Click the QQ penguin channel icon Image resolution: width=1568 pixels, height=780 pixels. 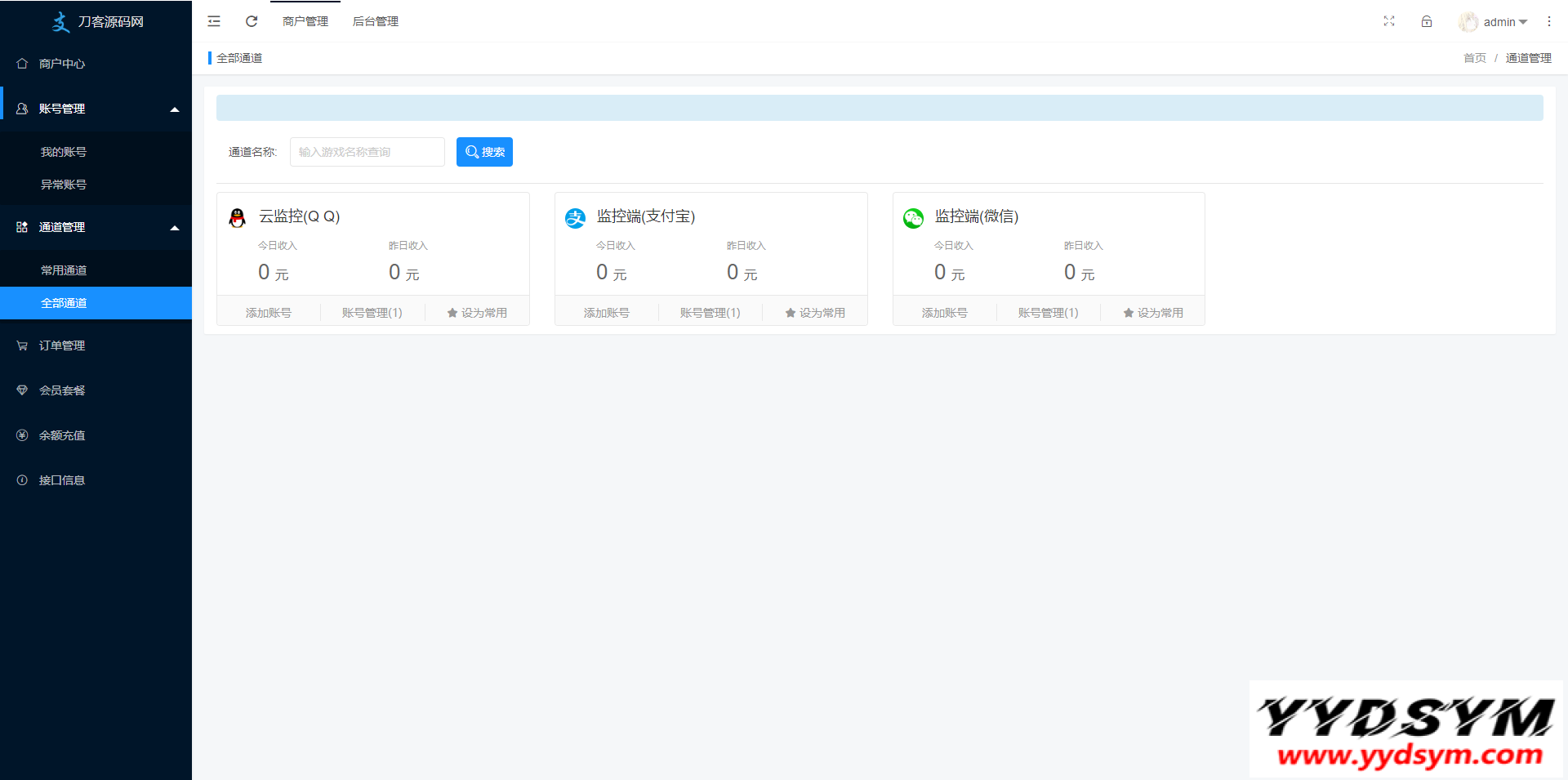click(238, 217)
